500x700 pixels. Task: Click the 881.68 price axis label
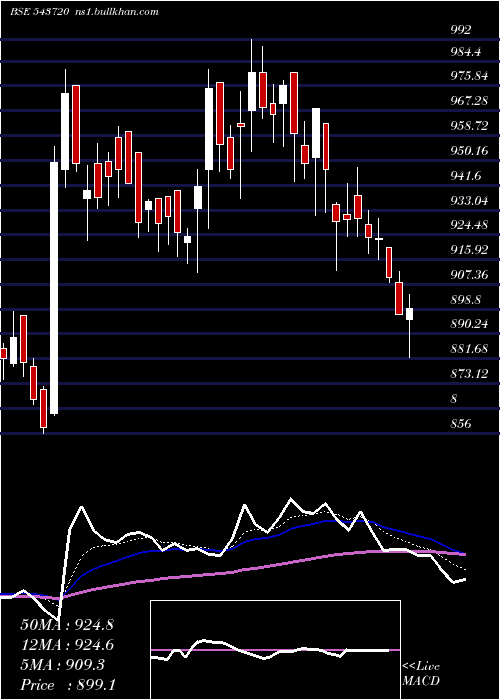pyautogui.click(x=469, y=349)
